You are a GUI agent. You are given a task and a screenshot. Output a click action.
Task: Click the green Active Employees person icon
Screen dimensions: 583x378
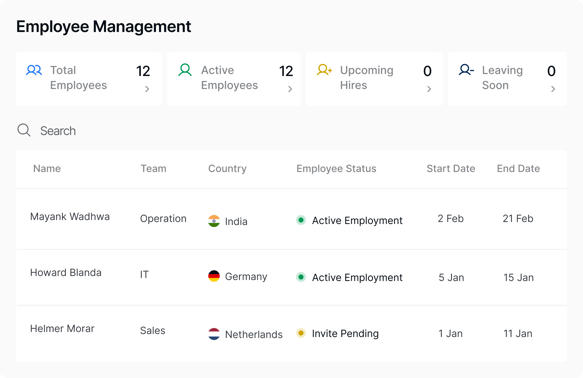(x=185, y=70)
